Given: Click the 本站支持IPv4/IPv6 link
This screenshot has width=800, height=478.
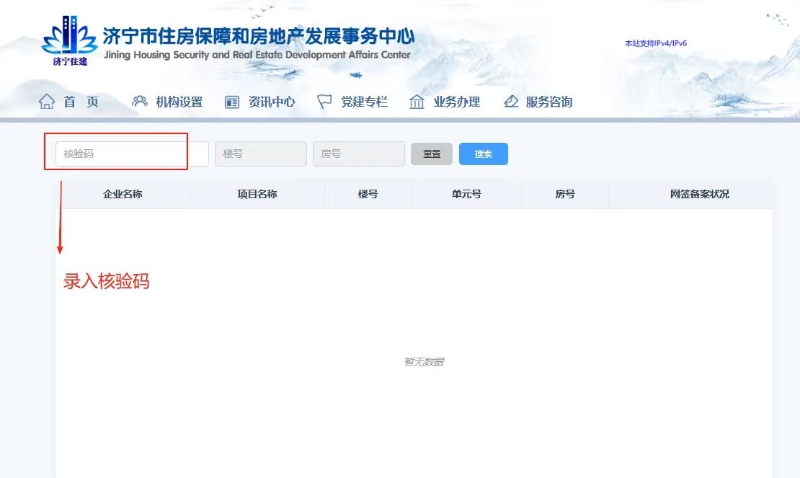Looking at the screenshot, I should [x=655, y=44].
